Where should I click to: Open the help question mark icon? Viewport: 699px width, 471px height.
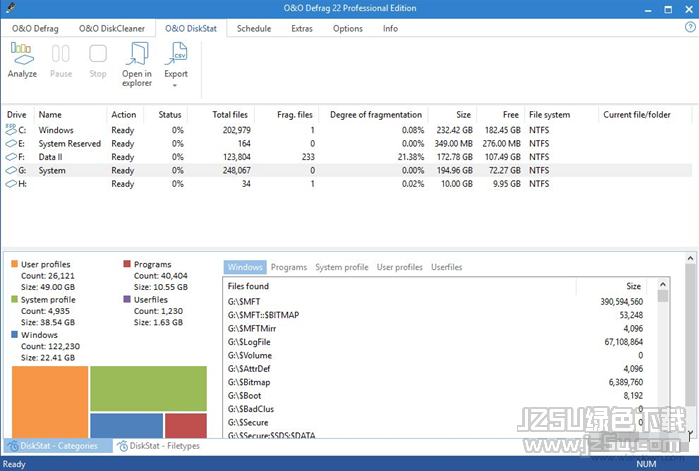pyautogui.click(x=690, y=28)
